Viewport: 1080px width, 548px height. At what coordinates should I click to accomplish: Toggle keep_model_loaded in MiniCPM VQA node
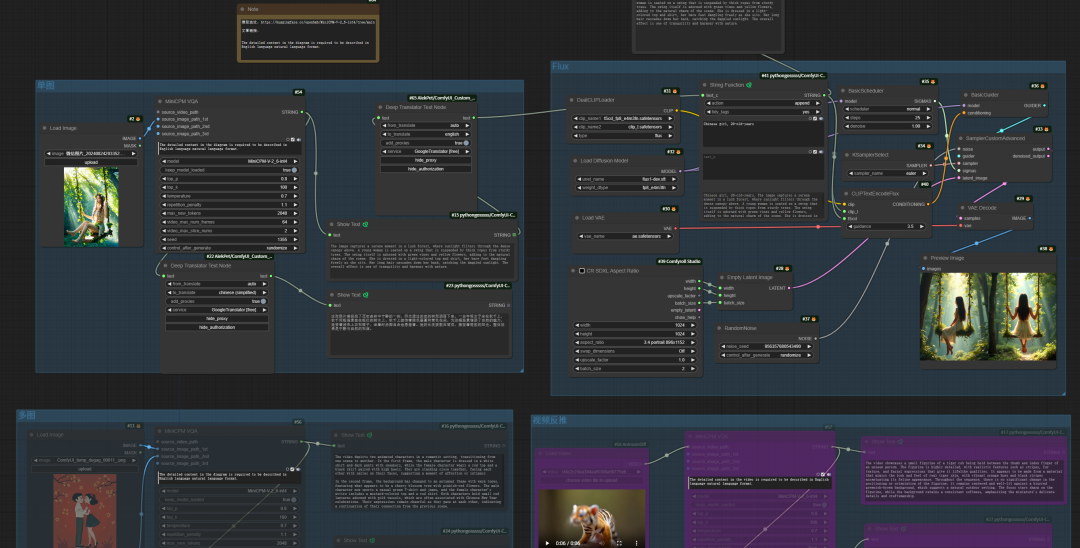229,170
